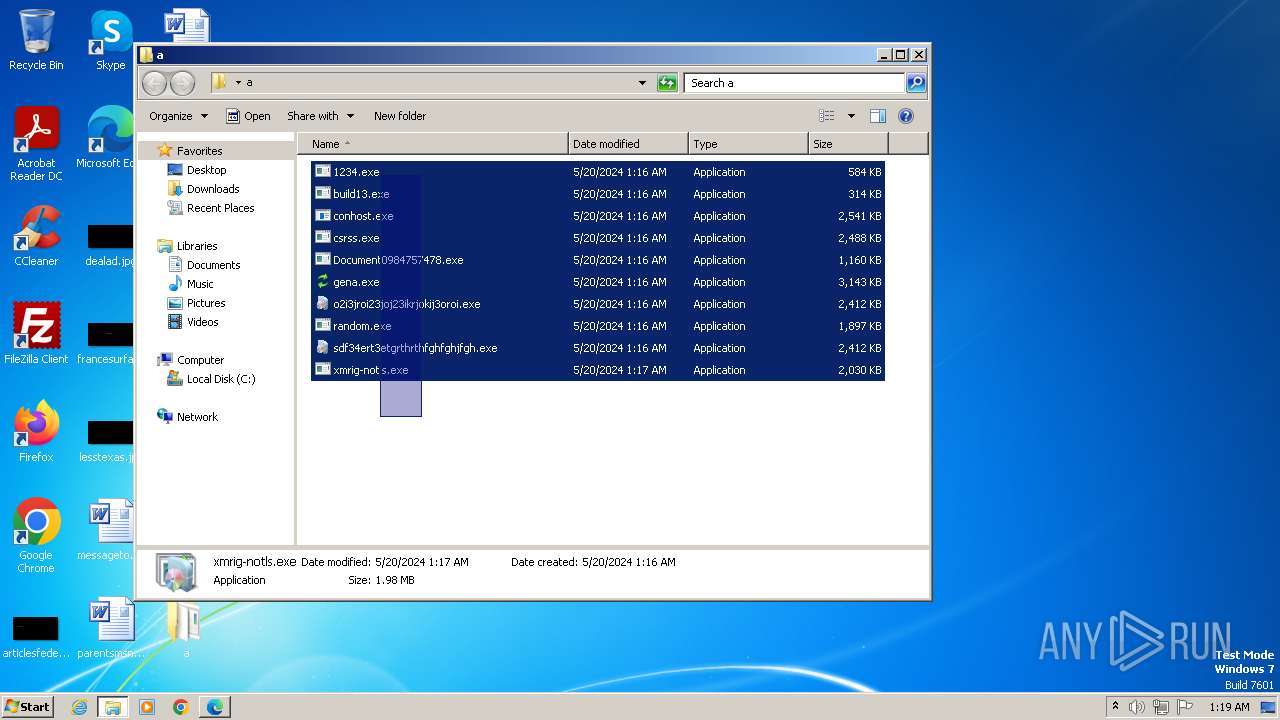Sort by Date modified column header
1280x720 pixels.
tap(628, 144)
